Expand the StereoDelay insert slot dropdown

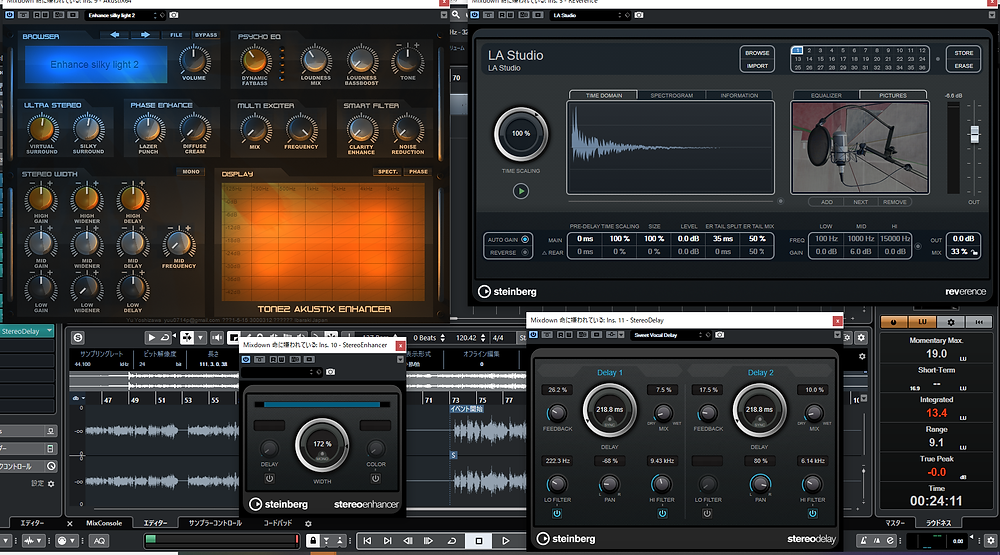49,331
